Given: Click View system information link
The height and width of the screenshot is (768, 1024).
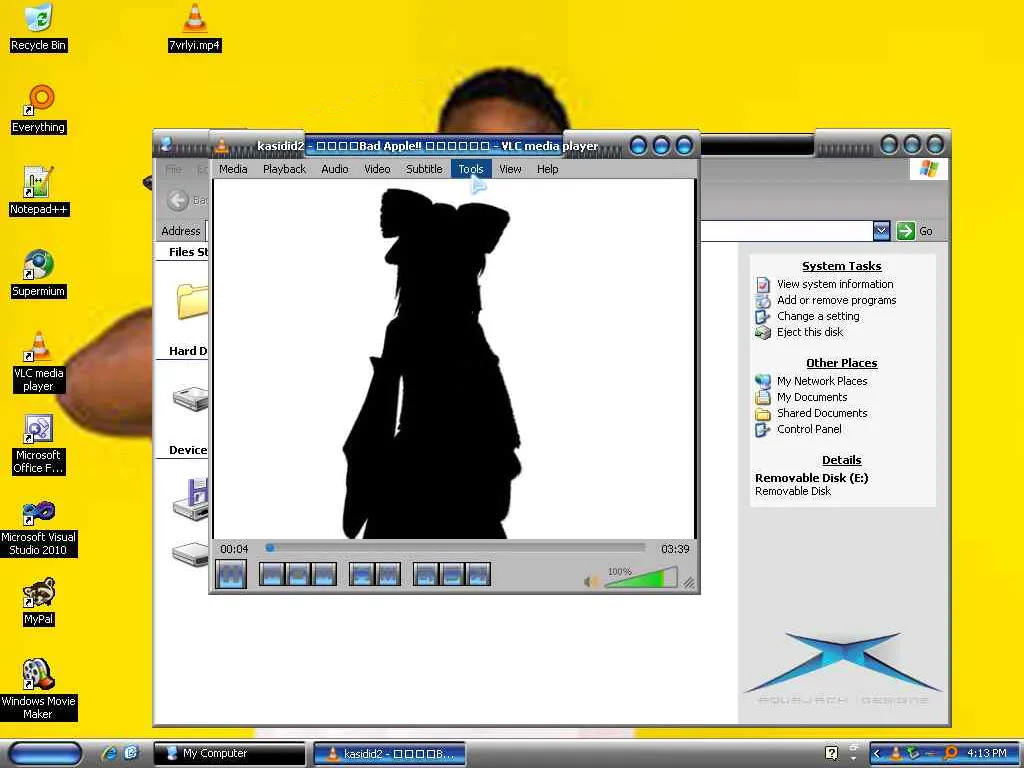Looking at the screenshot, I should [x=835, y=284].
